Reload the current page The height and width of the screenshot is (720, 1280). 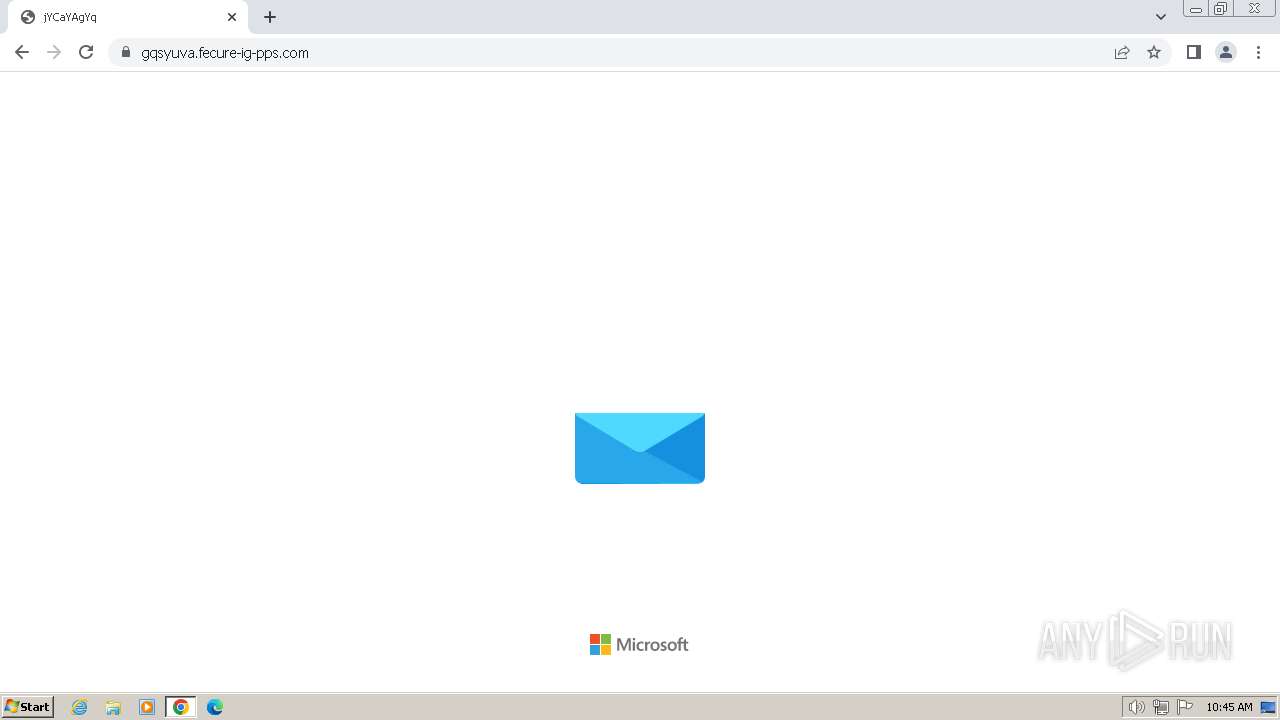pos(86,52)
